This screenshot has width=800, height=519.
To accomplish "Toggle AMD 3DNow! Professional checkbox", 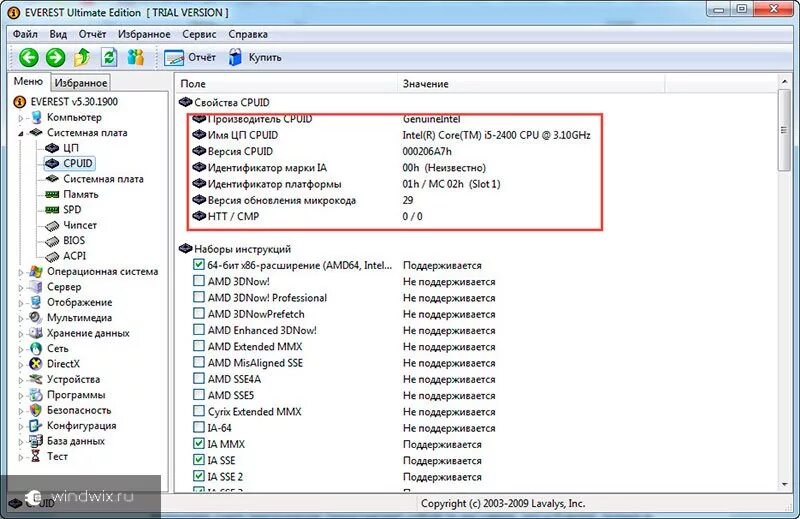I will [199, 298].
